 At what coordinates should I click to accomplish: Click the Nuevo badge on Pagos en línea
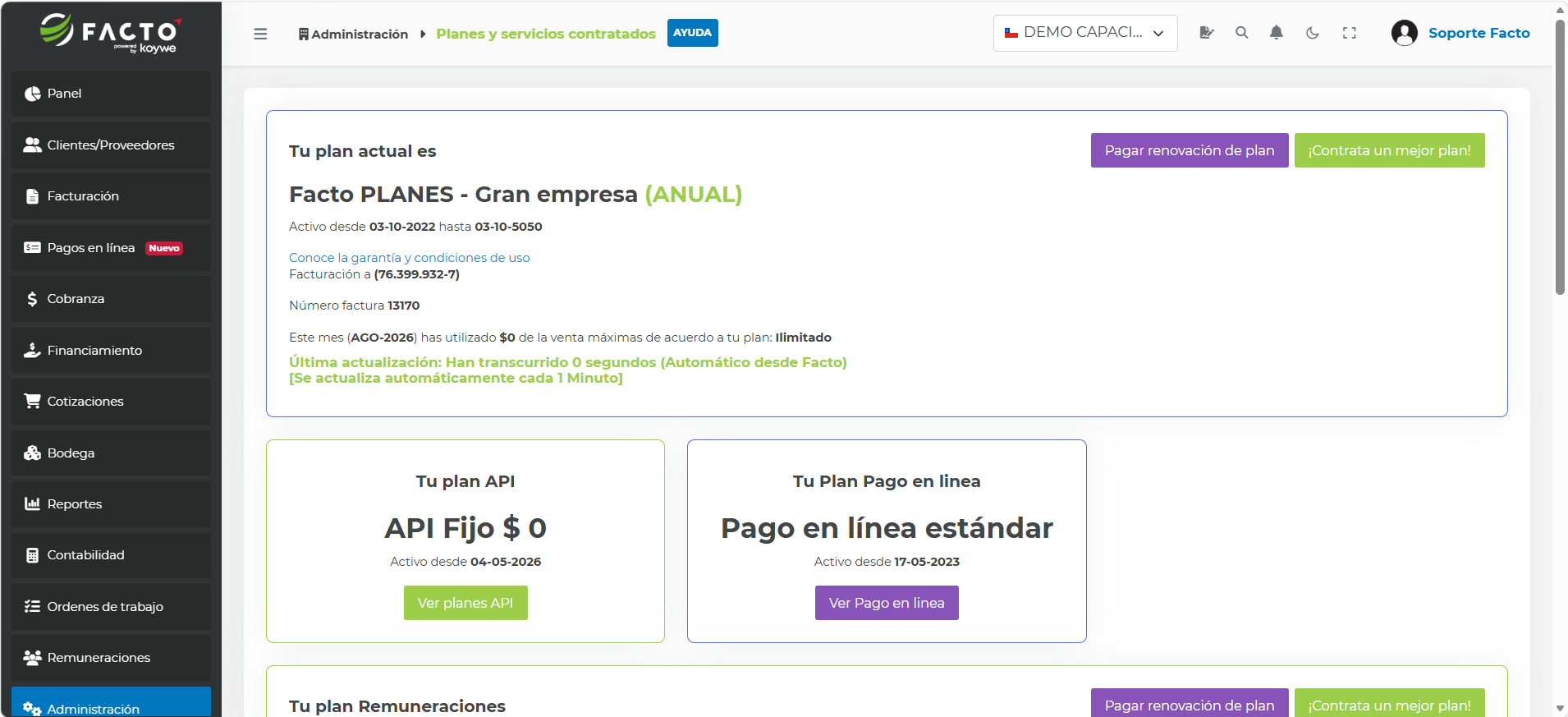[164, 248]
